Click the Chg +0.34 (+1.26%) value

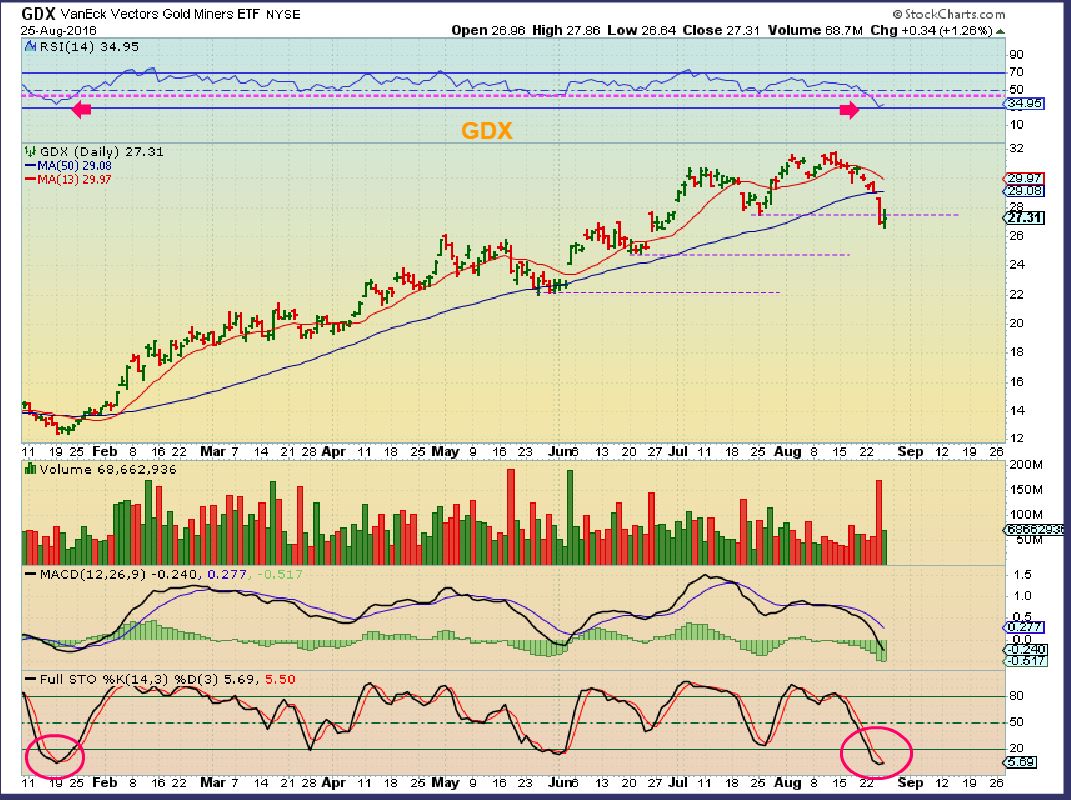click(931, 31)
